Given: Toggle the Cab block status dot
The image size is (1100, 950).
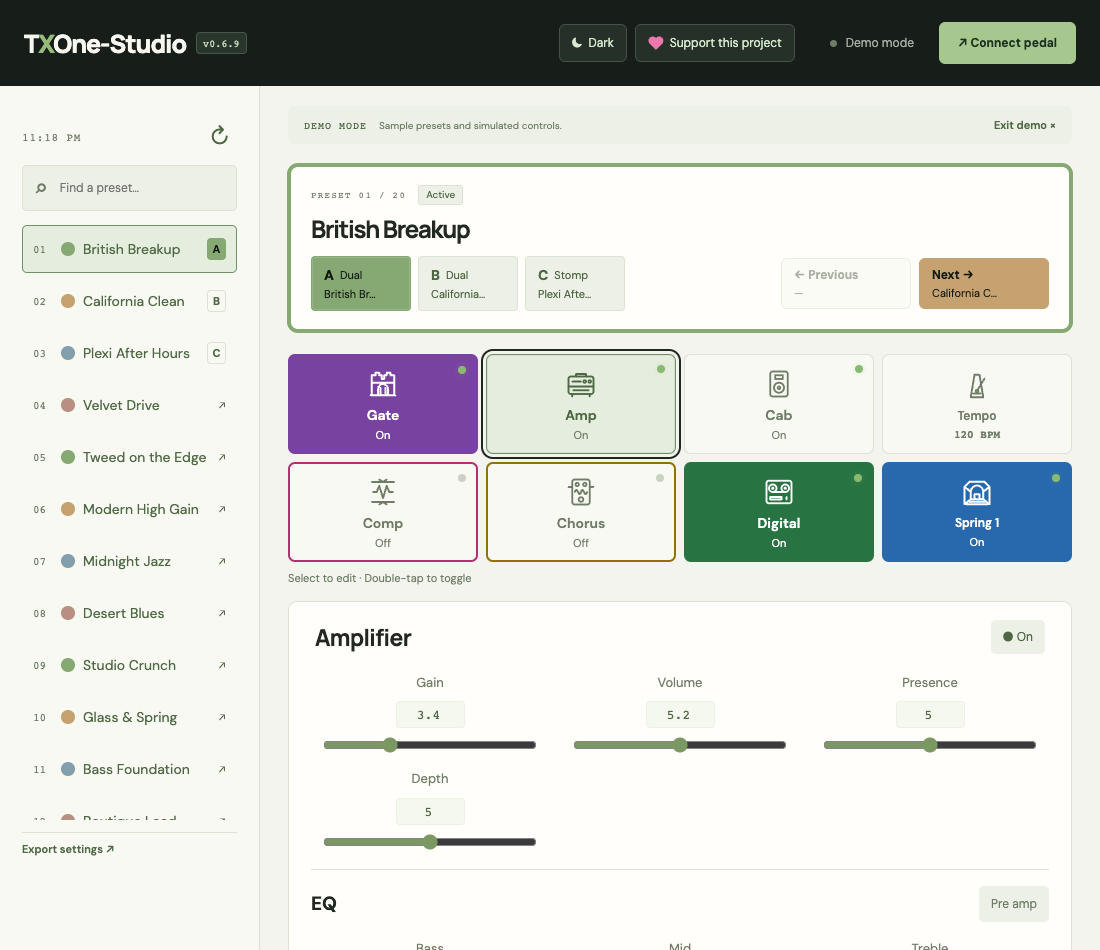Looking at the screenshot, I should [x=859, y=369].
